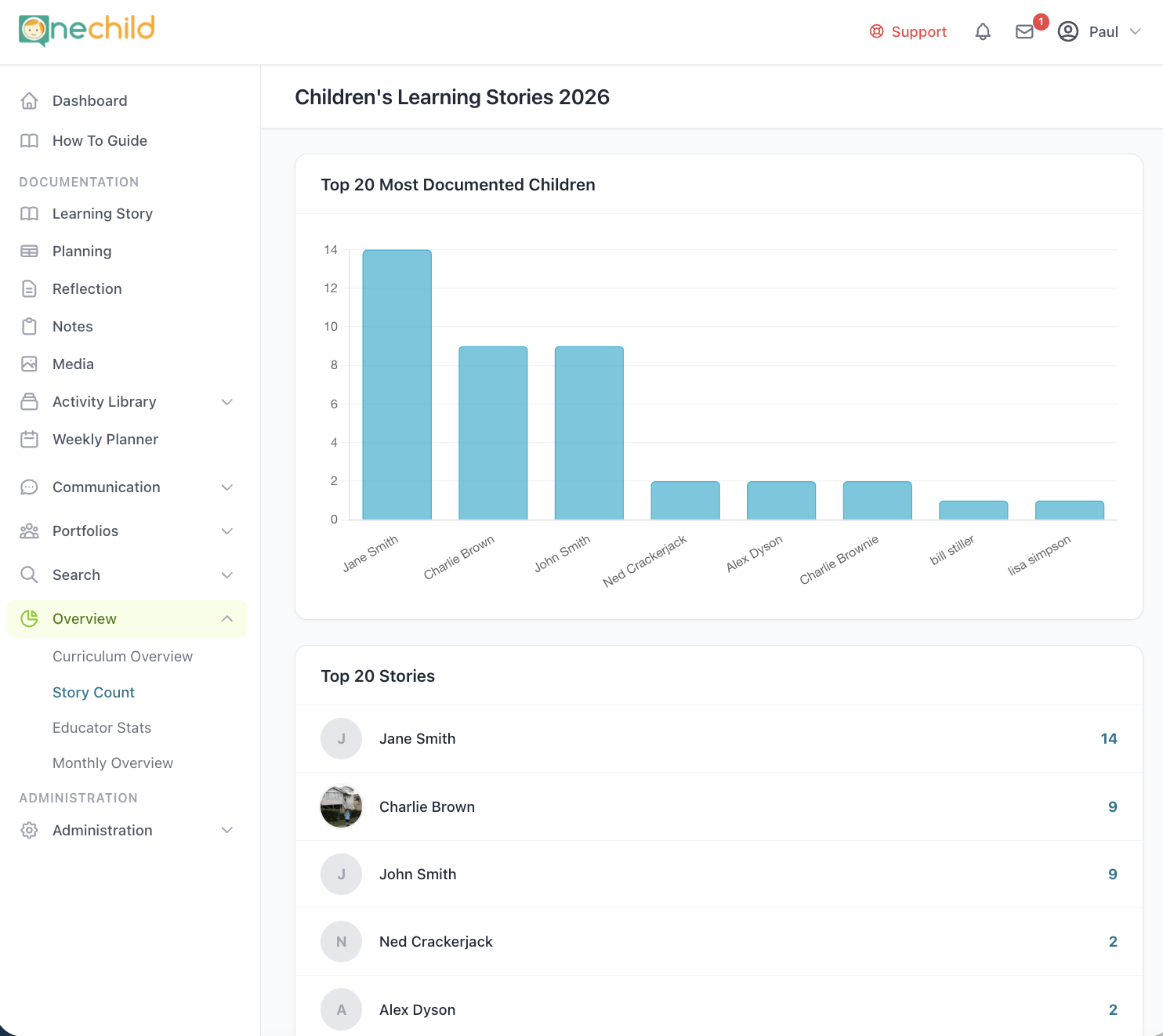This screenshot has height=1036, width=1163.
Task: Click the John Smith chart bar
Action: (589, 433)
